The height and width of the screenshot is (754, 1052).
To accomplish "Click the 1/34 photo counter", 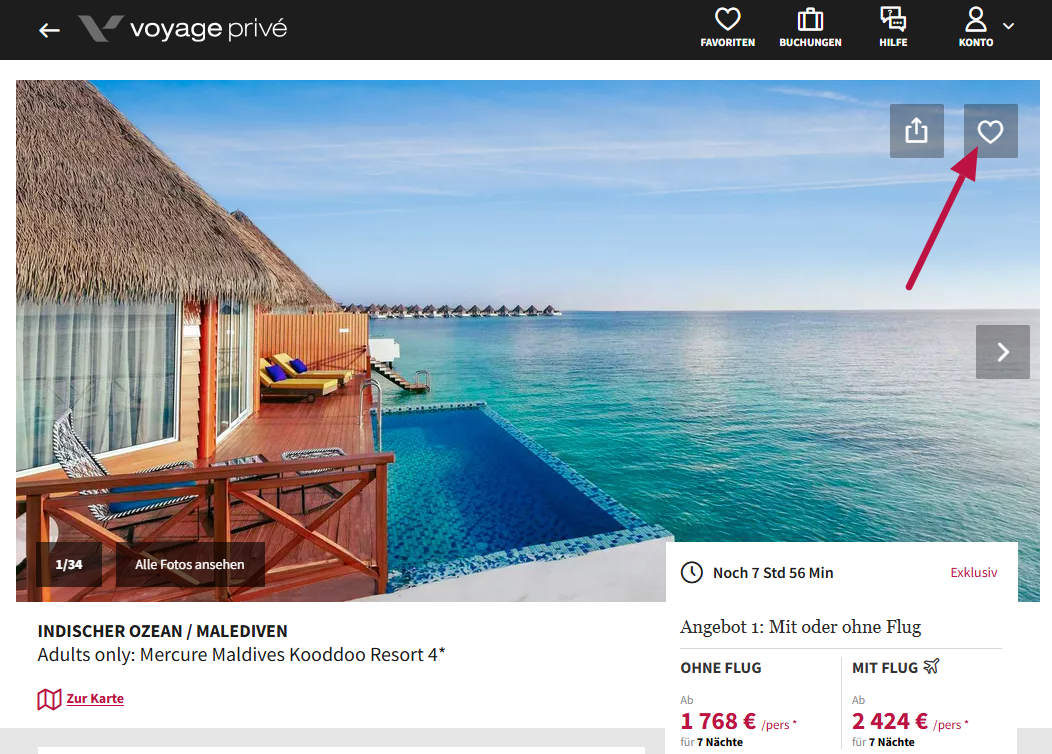I will [69, 565].
